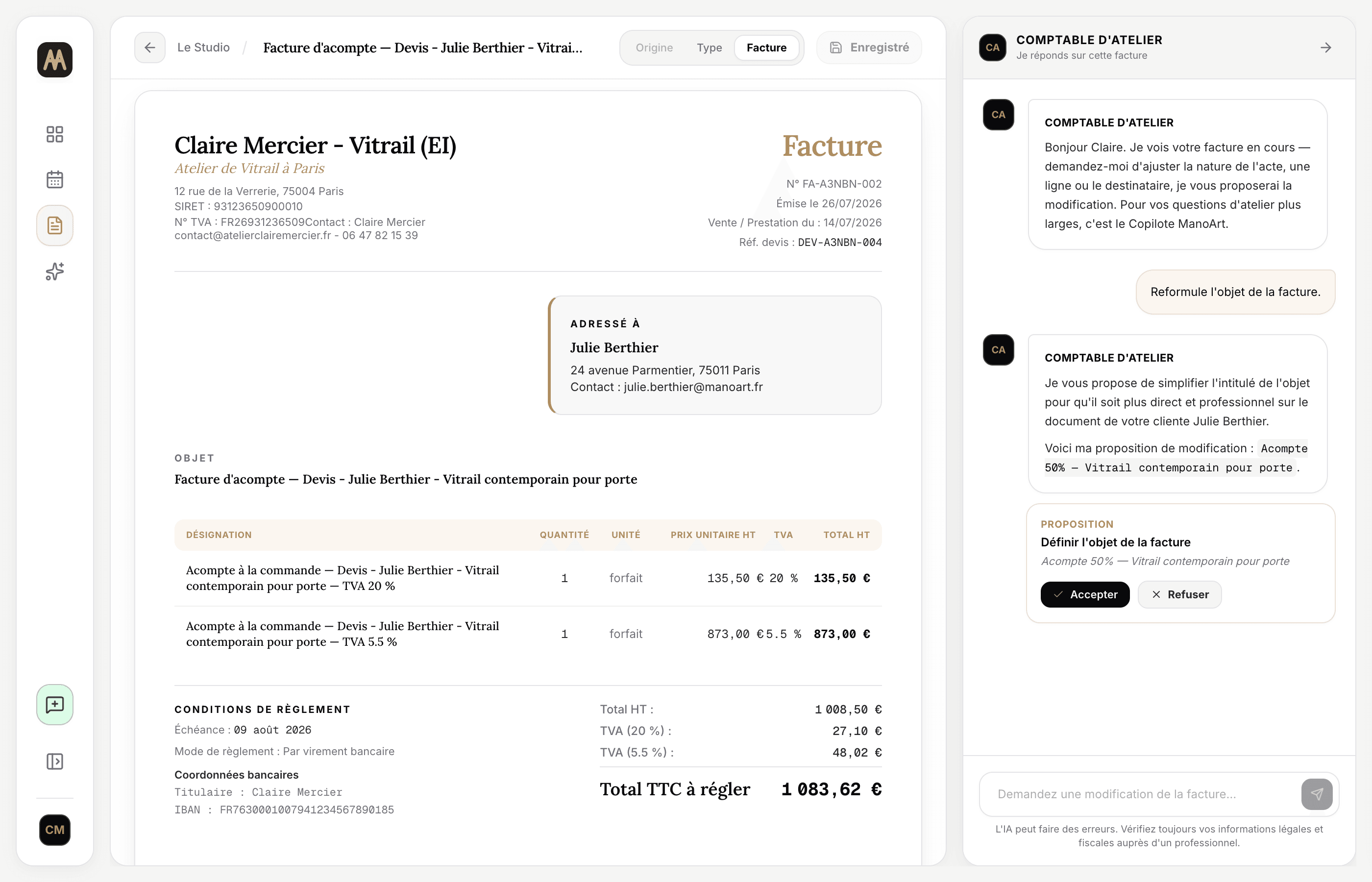Viewport: 1372px width, 882px height.
Task: Open Le Studio breadcrumb link
Action: (x=203, y=48)
